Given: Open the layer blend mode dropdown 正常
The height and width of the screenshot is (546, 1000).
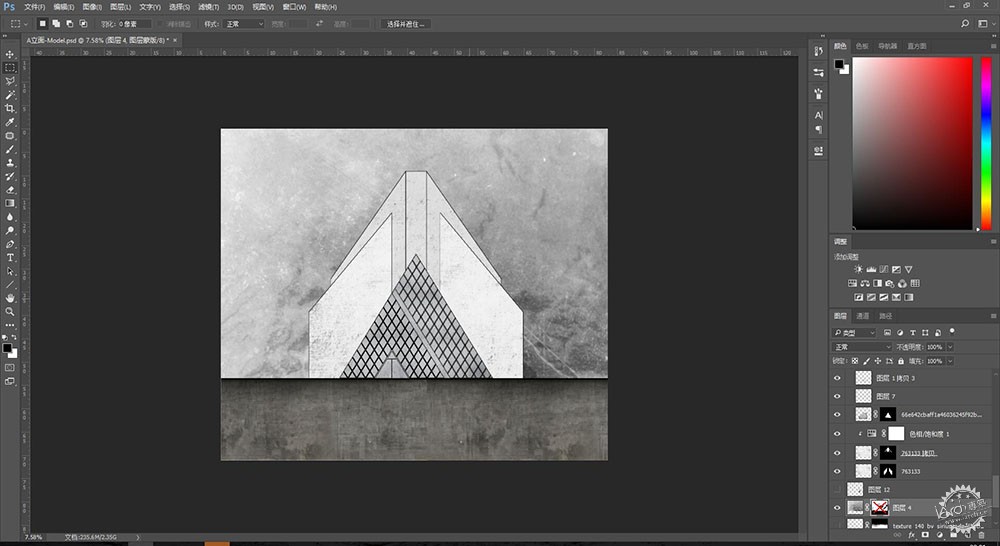Looking at the screenshot, I should pos(862,347).
